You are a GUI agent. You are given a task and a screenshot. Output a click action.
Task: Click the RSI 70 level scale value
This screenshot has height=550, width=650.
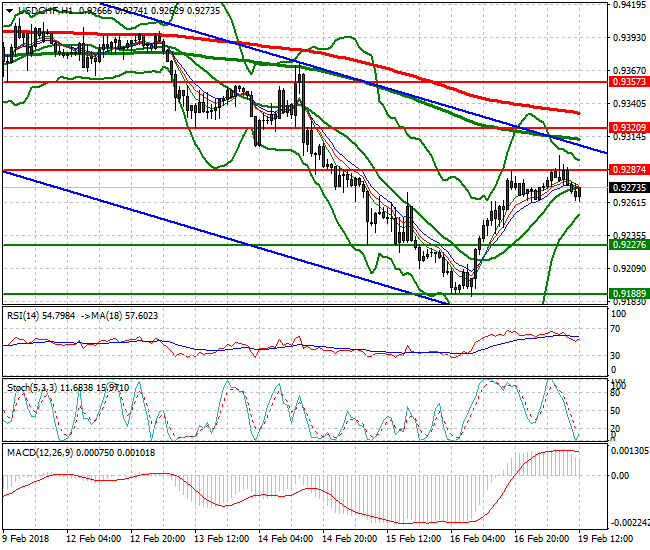pos(616,329)
